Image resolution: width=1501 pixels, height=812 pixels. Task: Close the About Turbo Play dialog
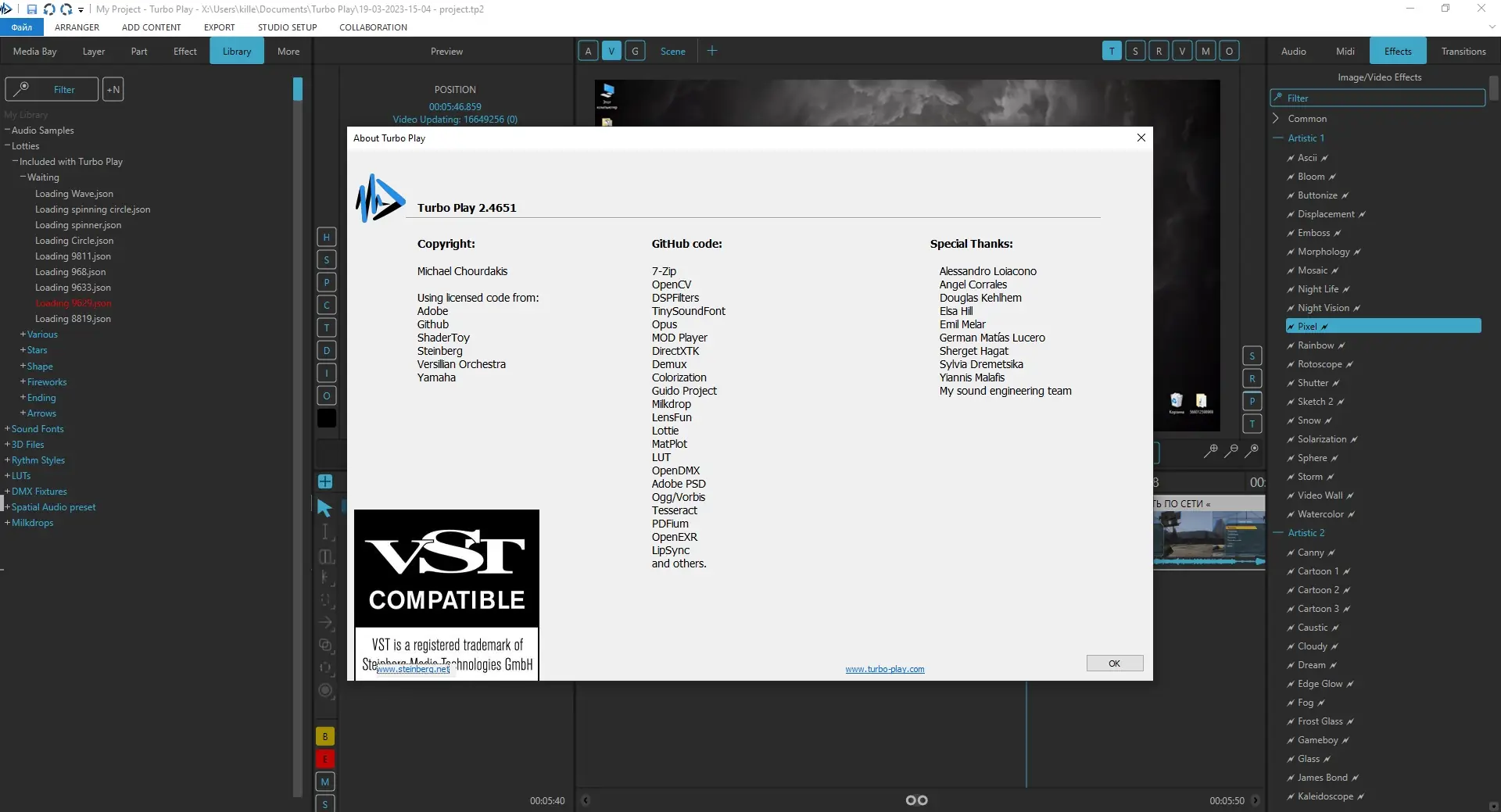click(x=1141, y=138)
